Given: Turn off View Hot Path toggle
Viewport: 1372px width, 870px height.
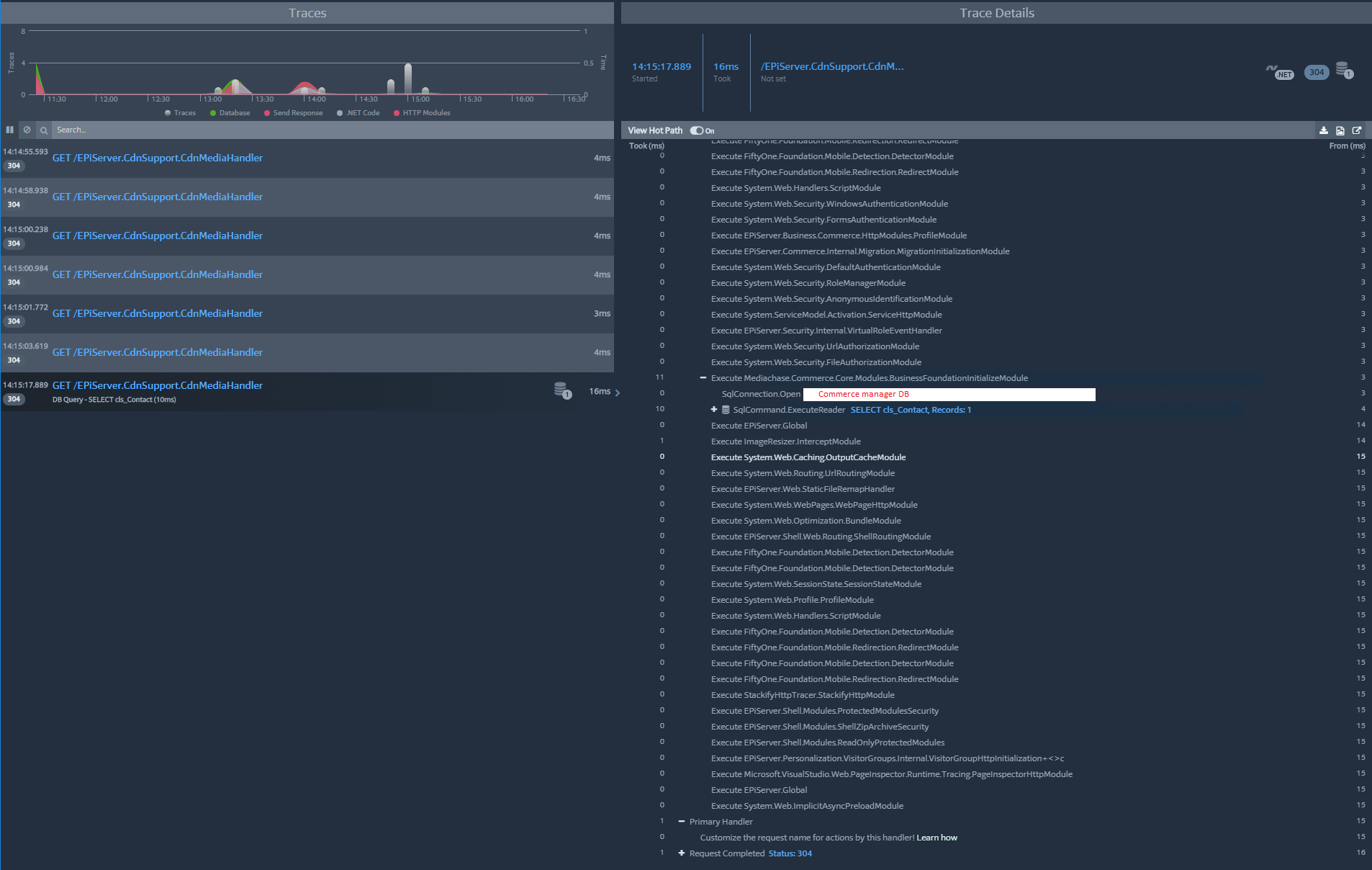Looking at the screenshot, I should click(x=697, y=130).
